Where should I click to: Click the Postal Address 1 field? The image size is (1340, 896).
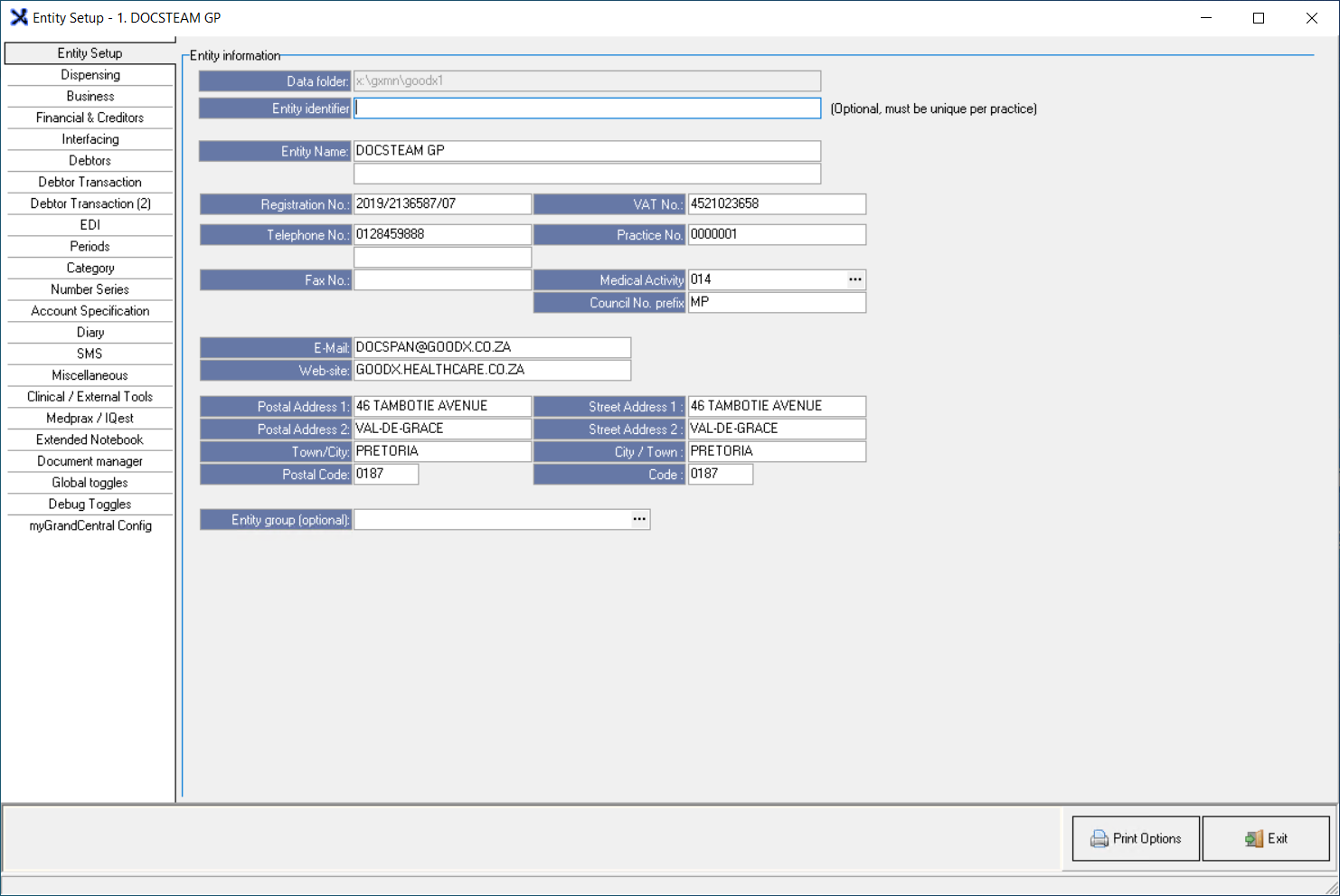click(x=442, y=406)
